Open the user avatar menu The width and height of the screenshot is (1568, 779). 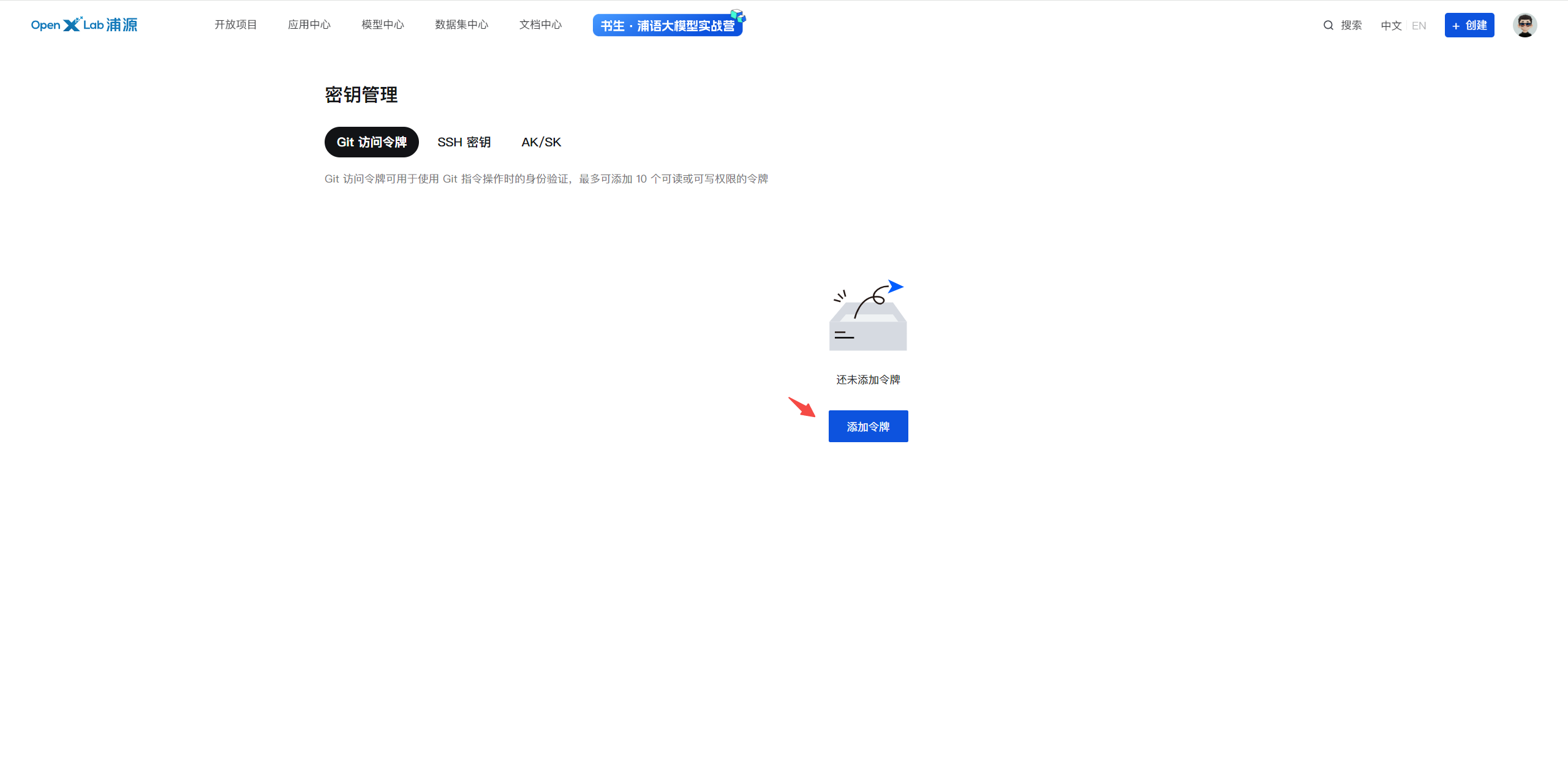(1525, 25)
